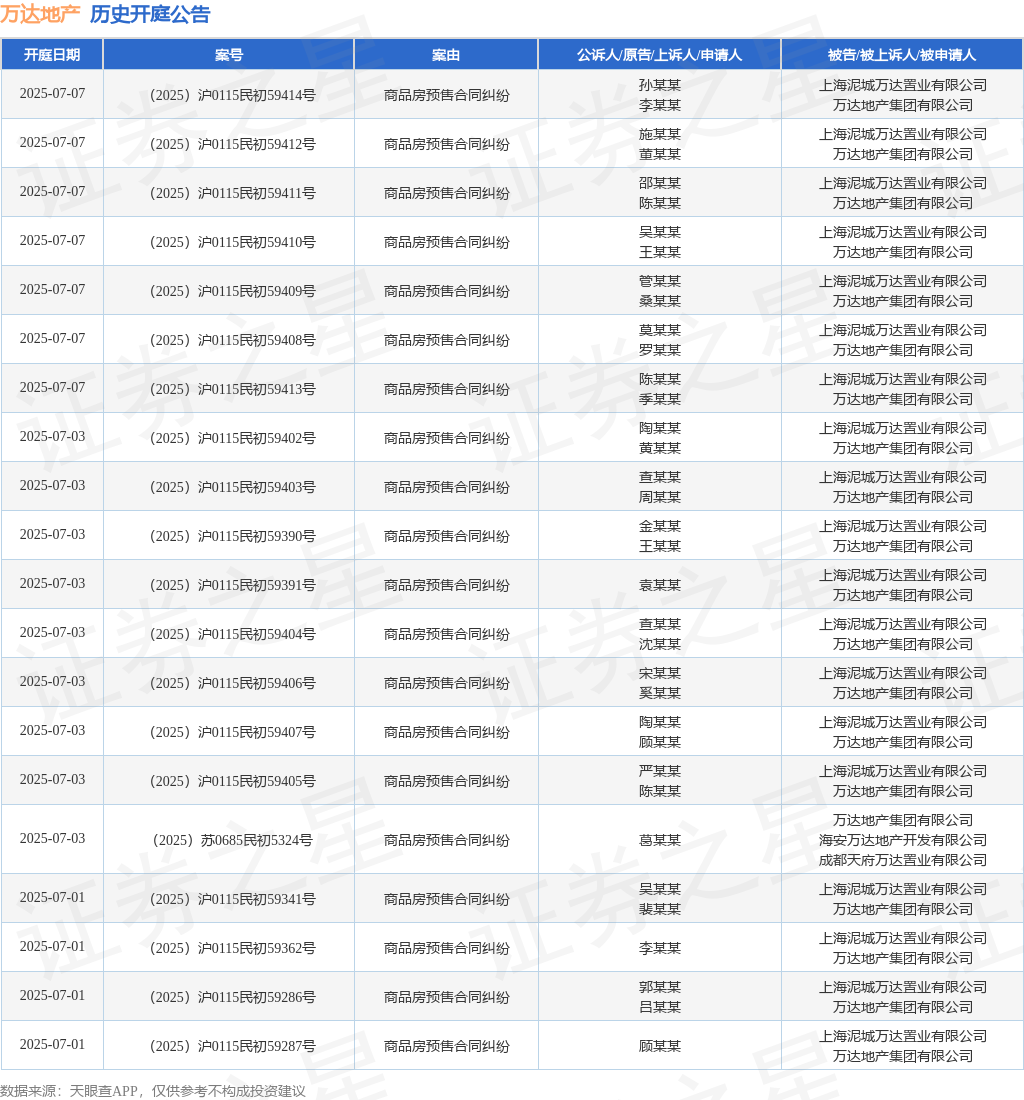Screen dimensions: 1024x1100
Task: Select case number 沪0115民初59409号
Action: point(232,291)
